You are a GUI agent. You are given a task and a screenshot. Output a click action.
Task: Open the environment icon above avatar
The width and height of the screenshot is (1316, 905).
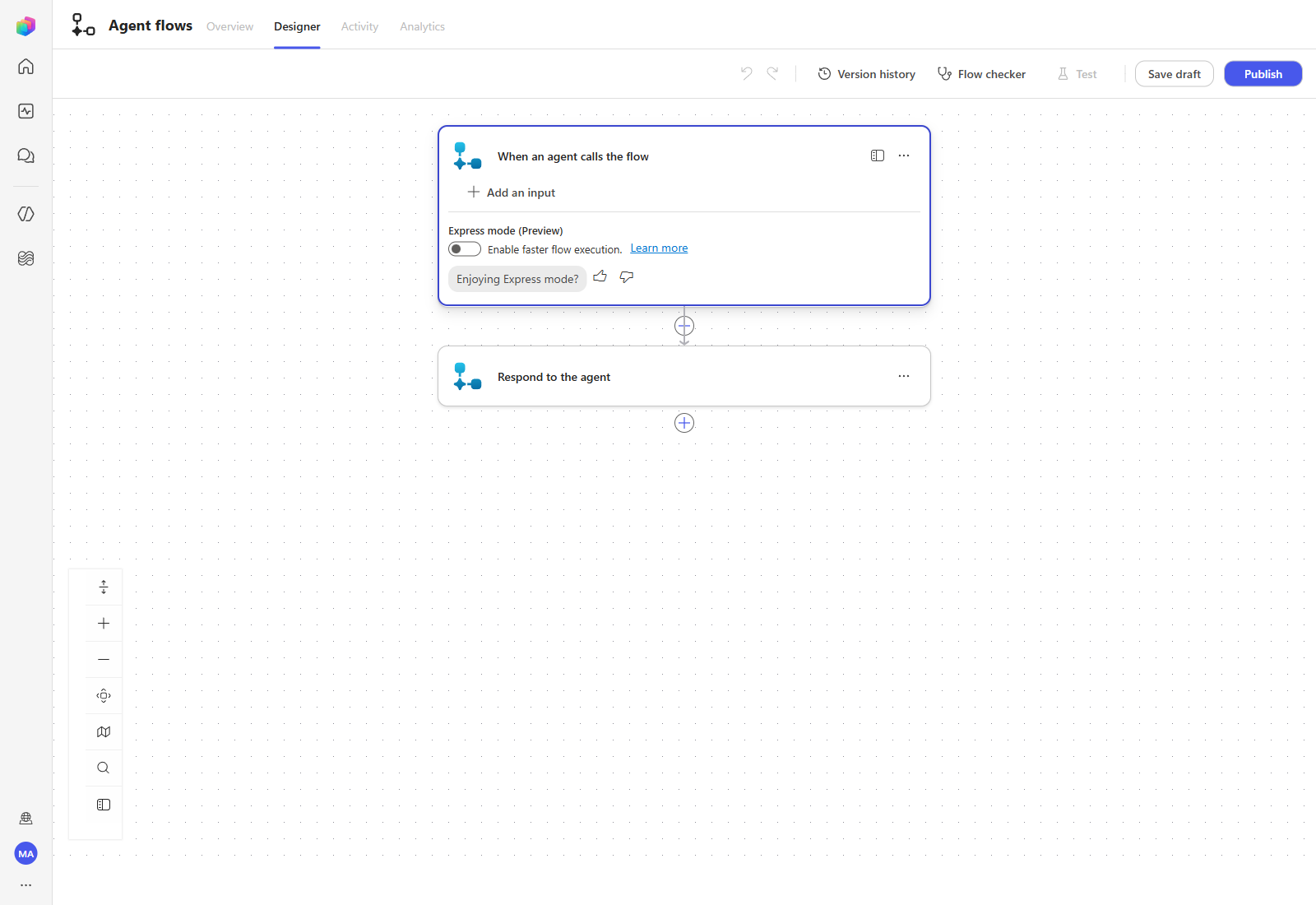click(25, 818)
